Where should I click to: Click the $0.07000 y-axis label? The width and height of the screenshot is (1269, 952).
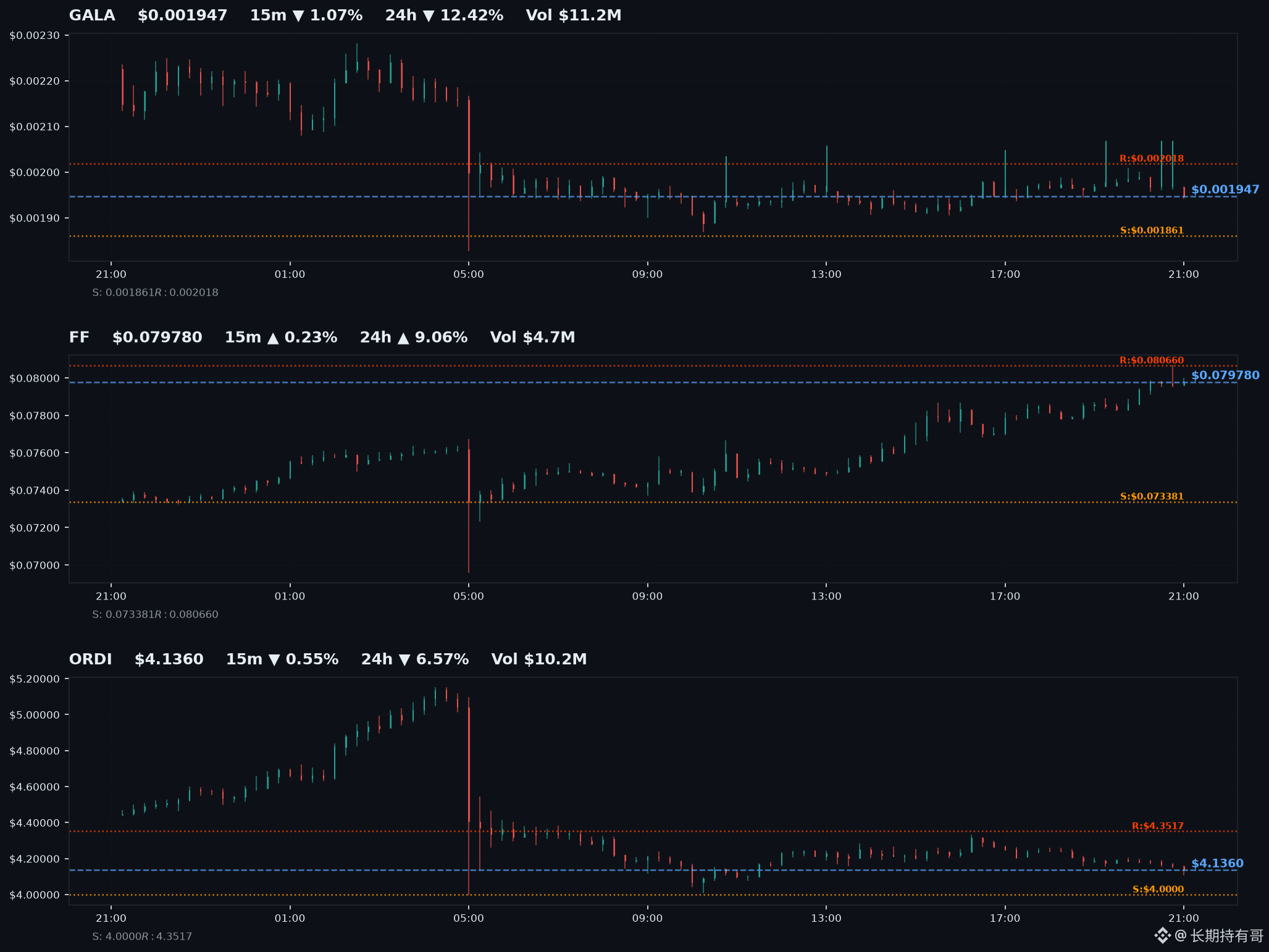pyautogui.click(x=35, y=566)
